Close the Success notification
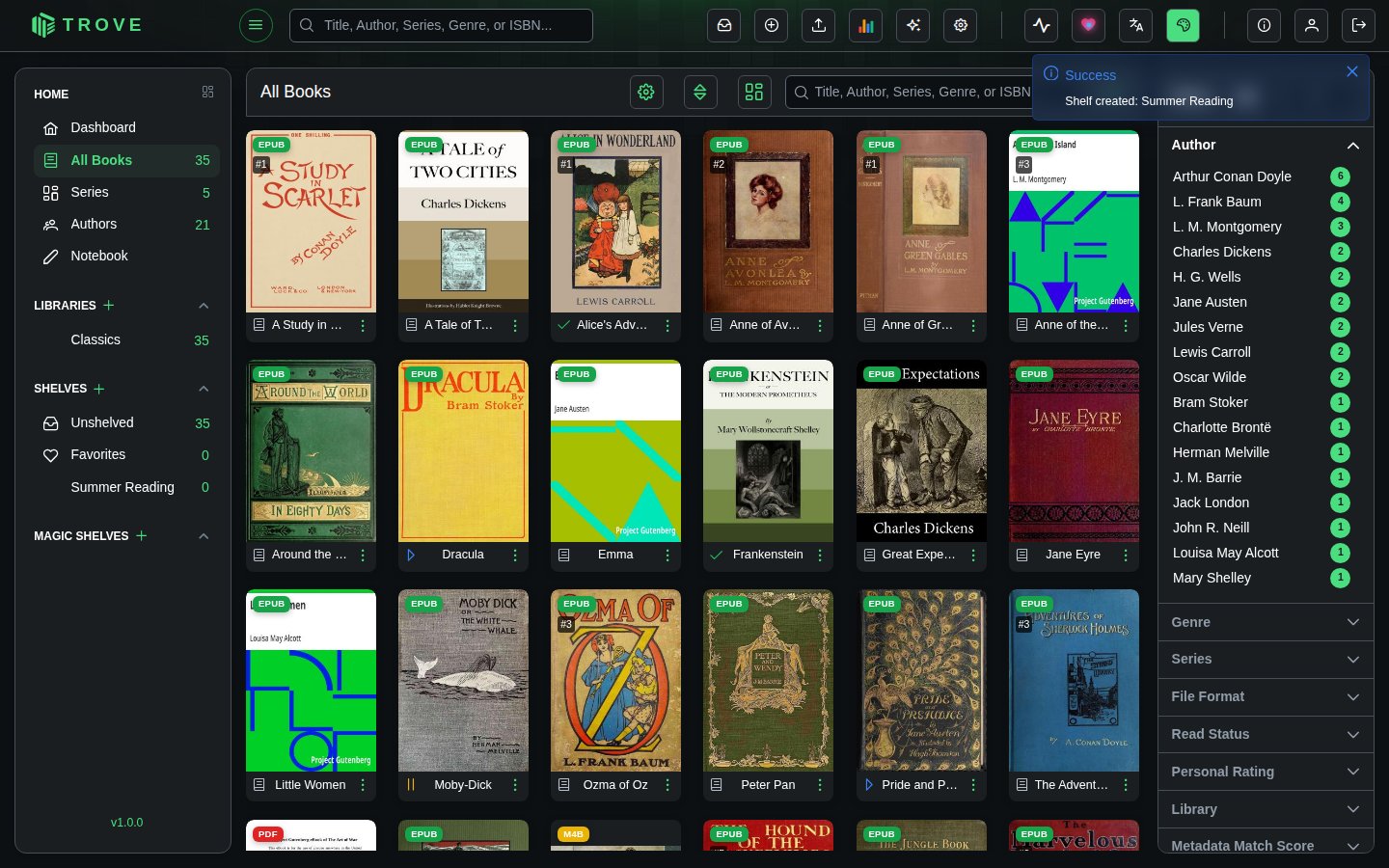The width and height of the screenshot is (1389, 868). pos(1352,71)
